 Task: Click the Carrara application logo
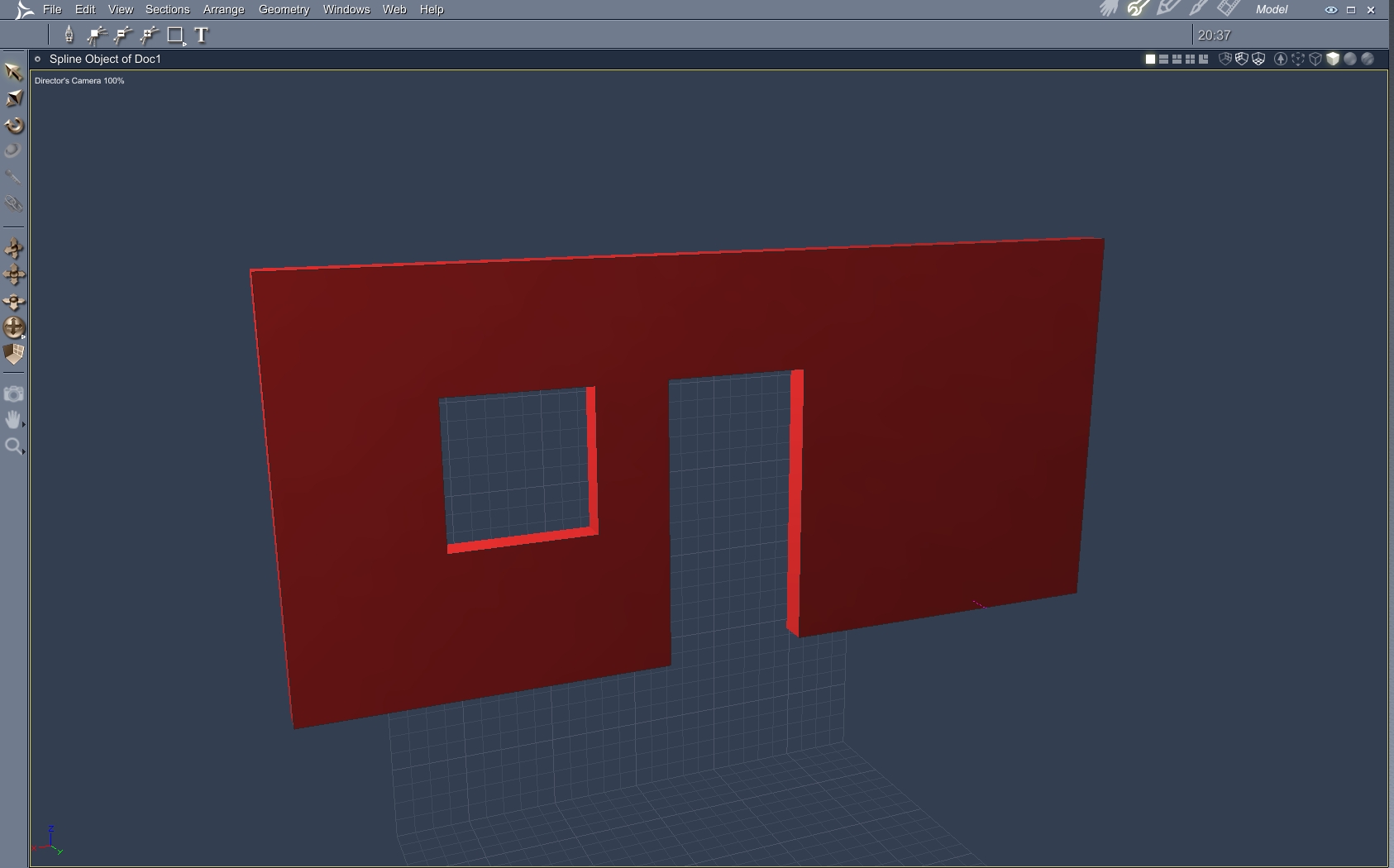click(25, 10)
